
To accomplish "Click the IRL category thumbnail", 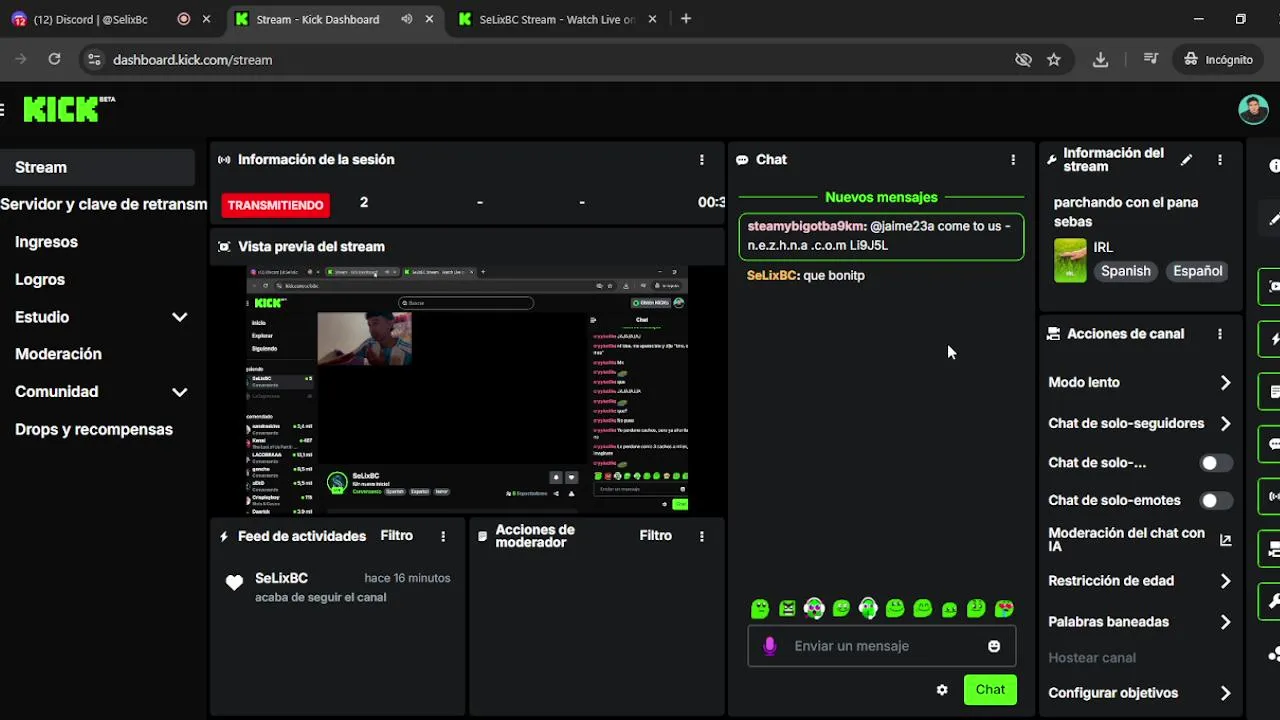I will 1070,260.
